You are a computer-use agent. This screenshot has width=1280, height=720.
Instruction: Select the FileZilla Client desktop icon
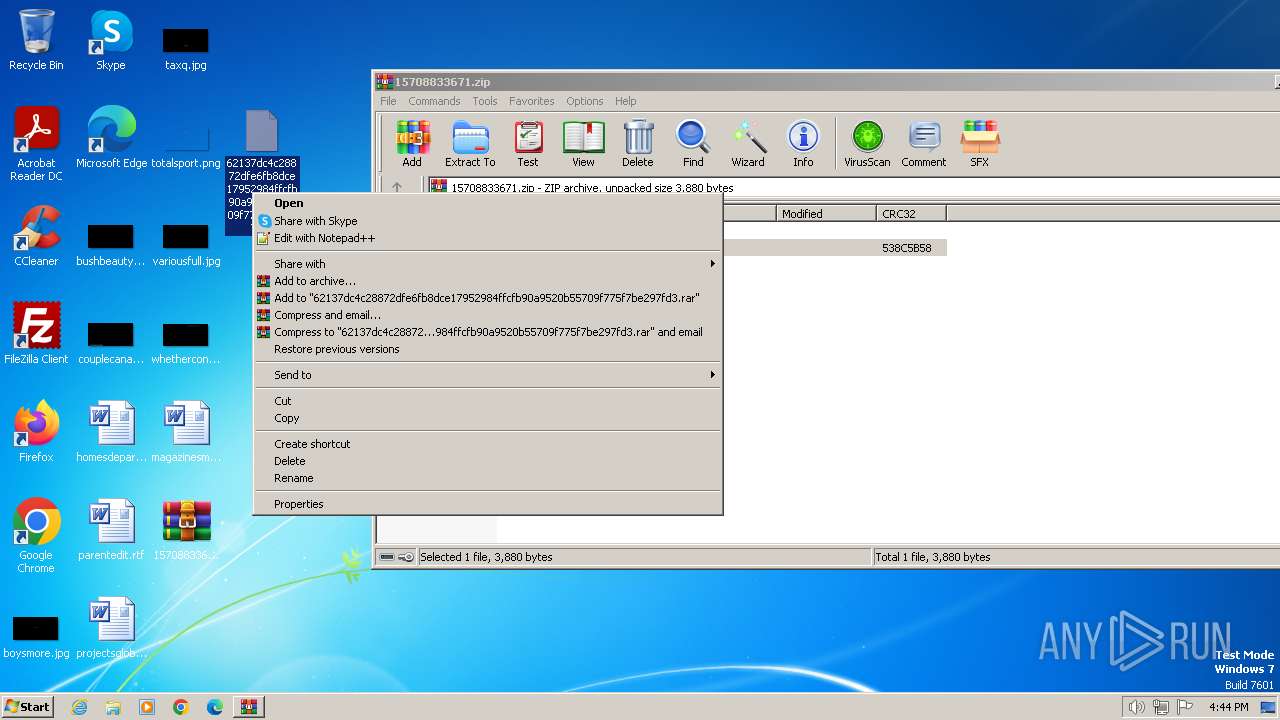pos(36,334)
